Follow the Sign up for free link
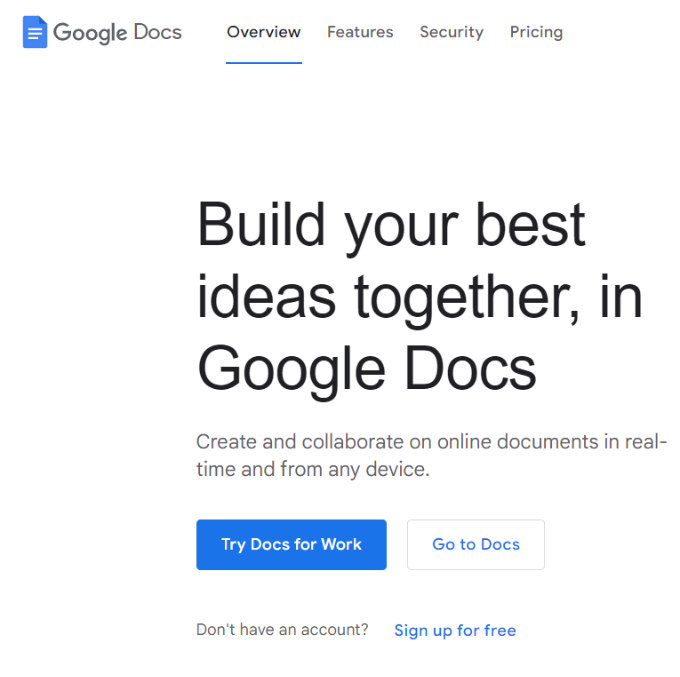Screen dimensions: 680x677 455,631
